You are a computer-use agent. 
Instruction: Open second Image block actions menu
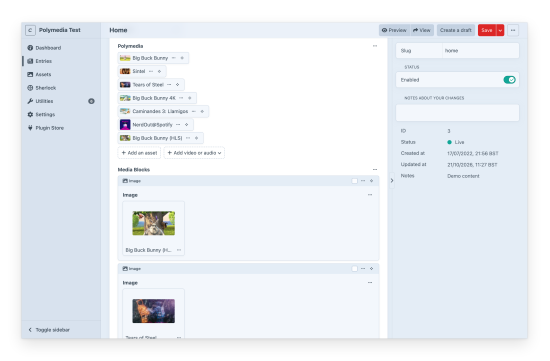(x=363, y=268)
